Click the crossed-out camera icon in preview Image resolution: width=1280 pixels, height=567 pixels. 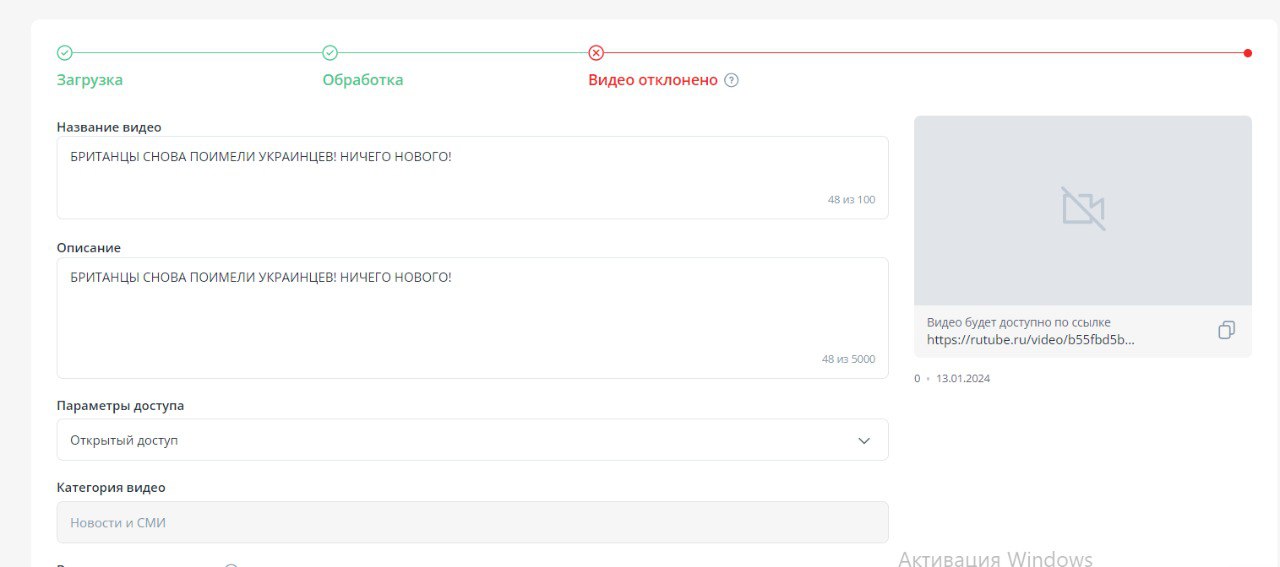[x=1082, y=208]
